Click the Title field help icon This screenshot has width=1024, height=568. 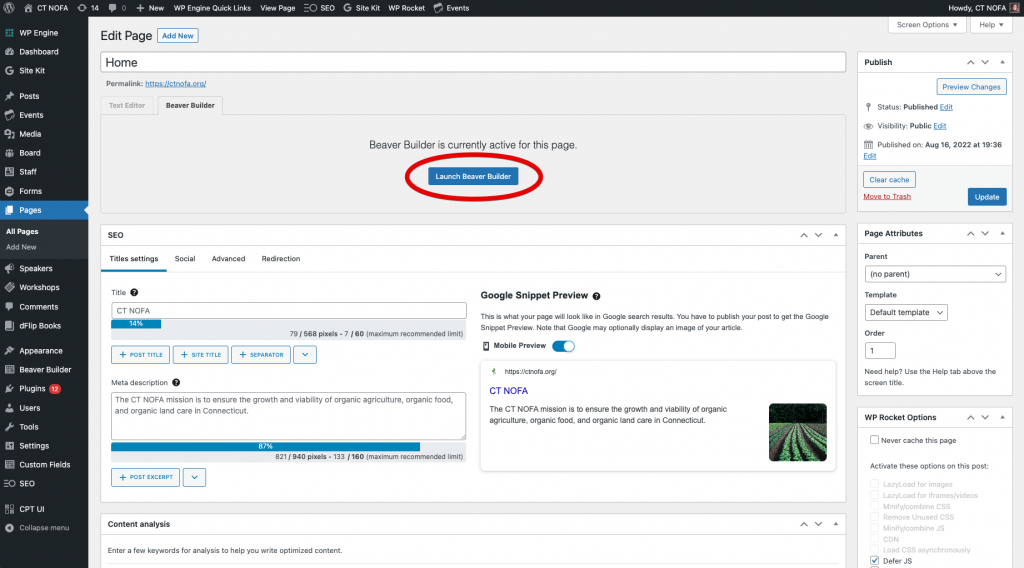point(134,292)
